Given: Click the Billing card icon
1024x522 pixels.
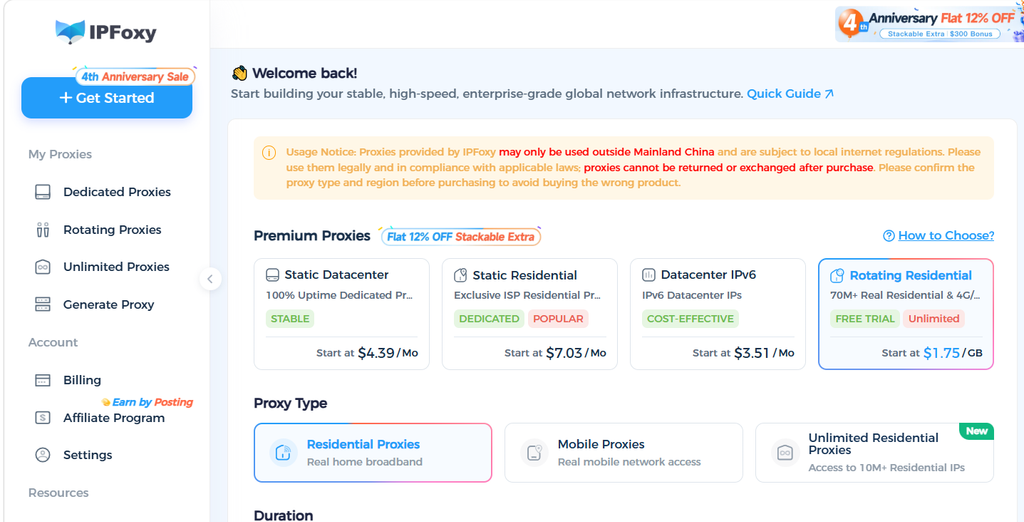Looking at the screenshot, I should 42,380.
